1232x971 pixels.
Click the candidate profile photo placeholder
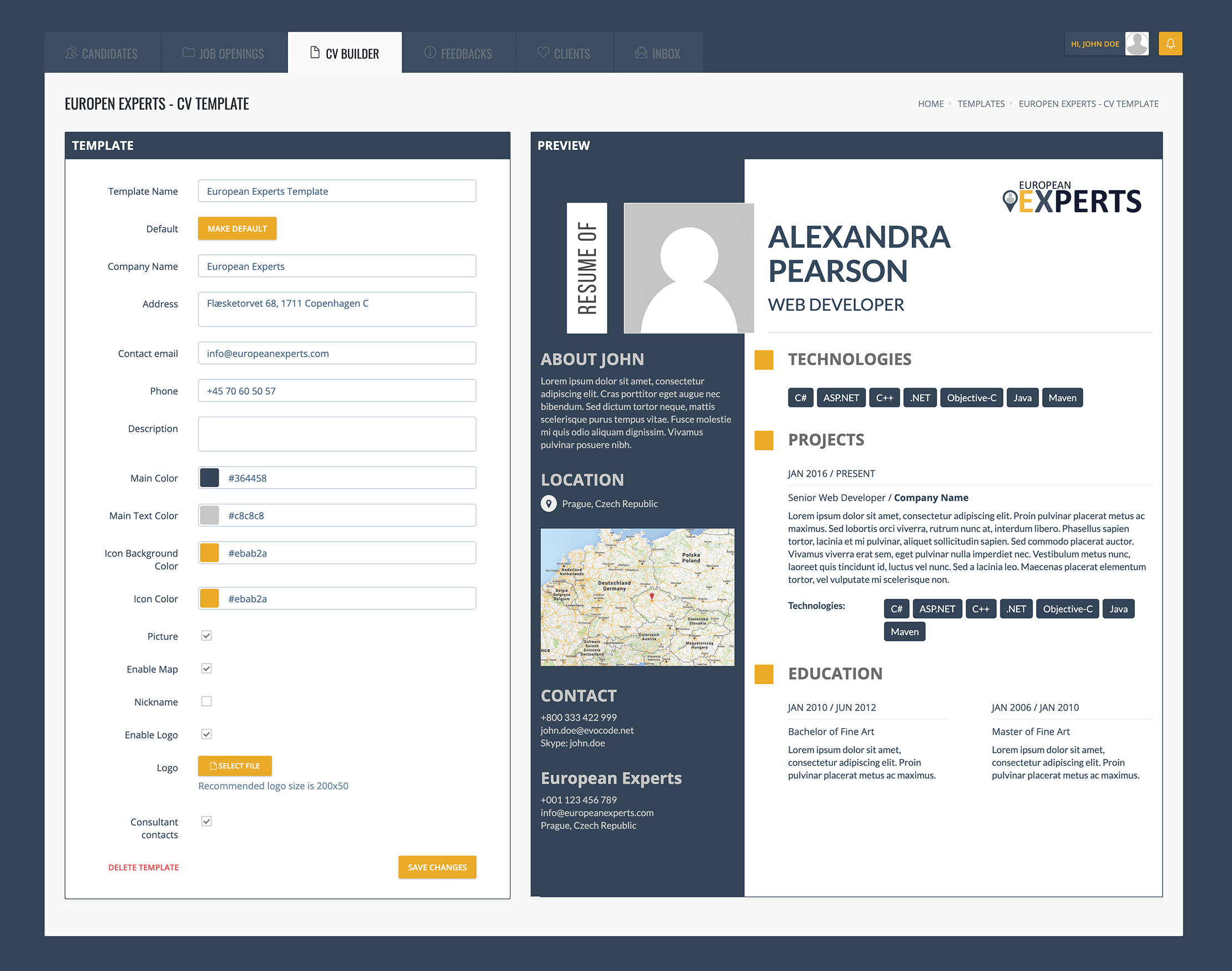(x=688, y=268)
